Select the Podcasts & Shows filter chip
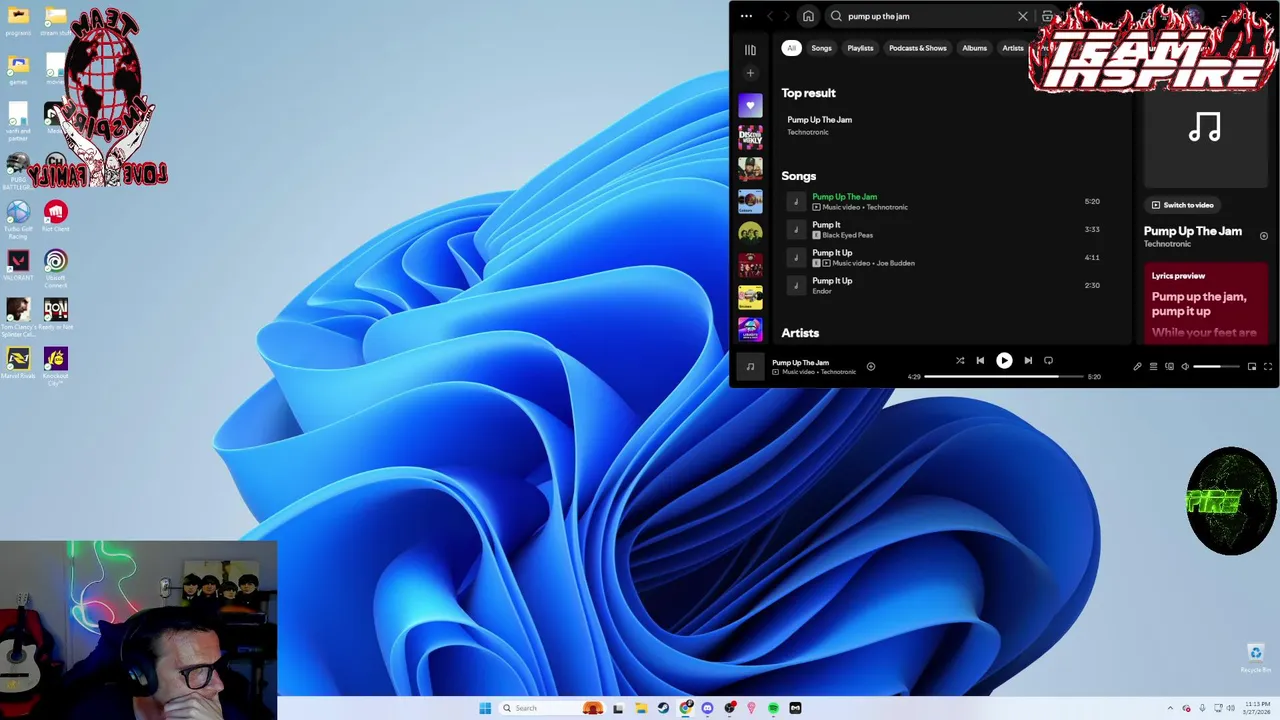 [917, 48]
